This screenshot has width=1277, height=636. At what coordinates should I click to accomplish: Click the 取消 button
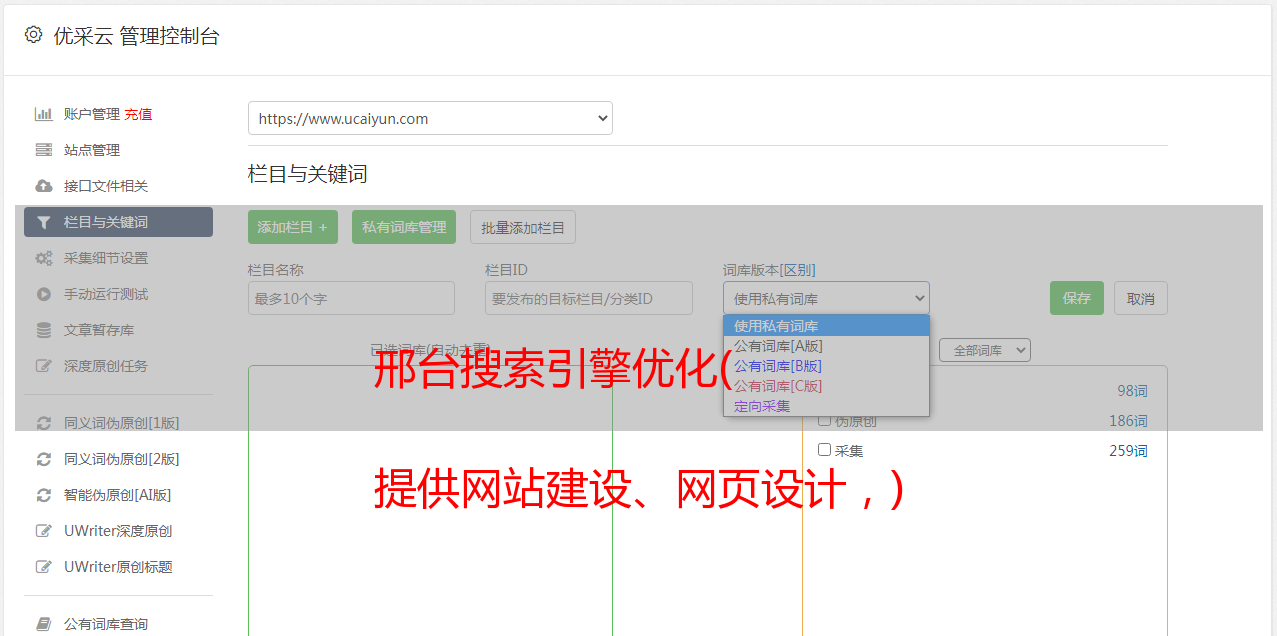tap(1141, 298)
